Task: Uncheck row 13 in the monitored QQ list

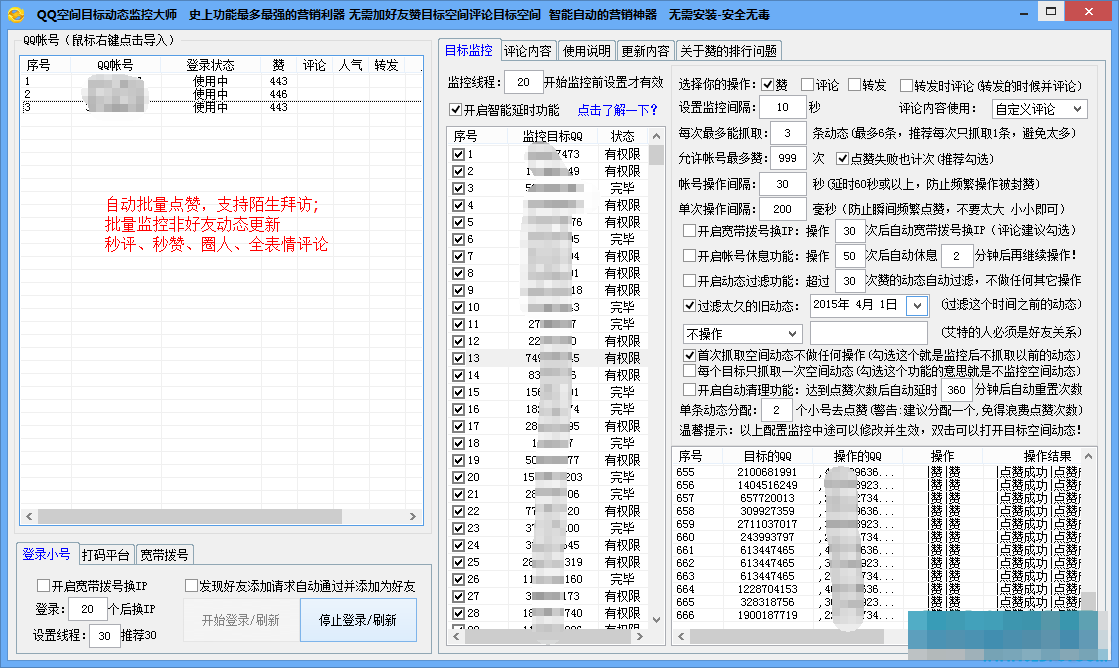Action: [458, 358]
